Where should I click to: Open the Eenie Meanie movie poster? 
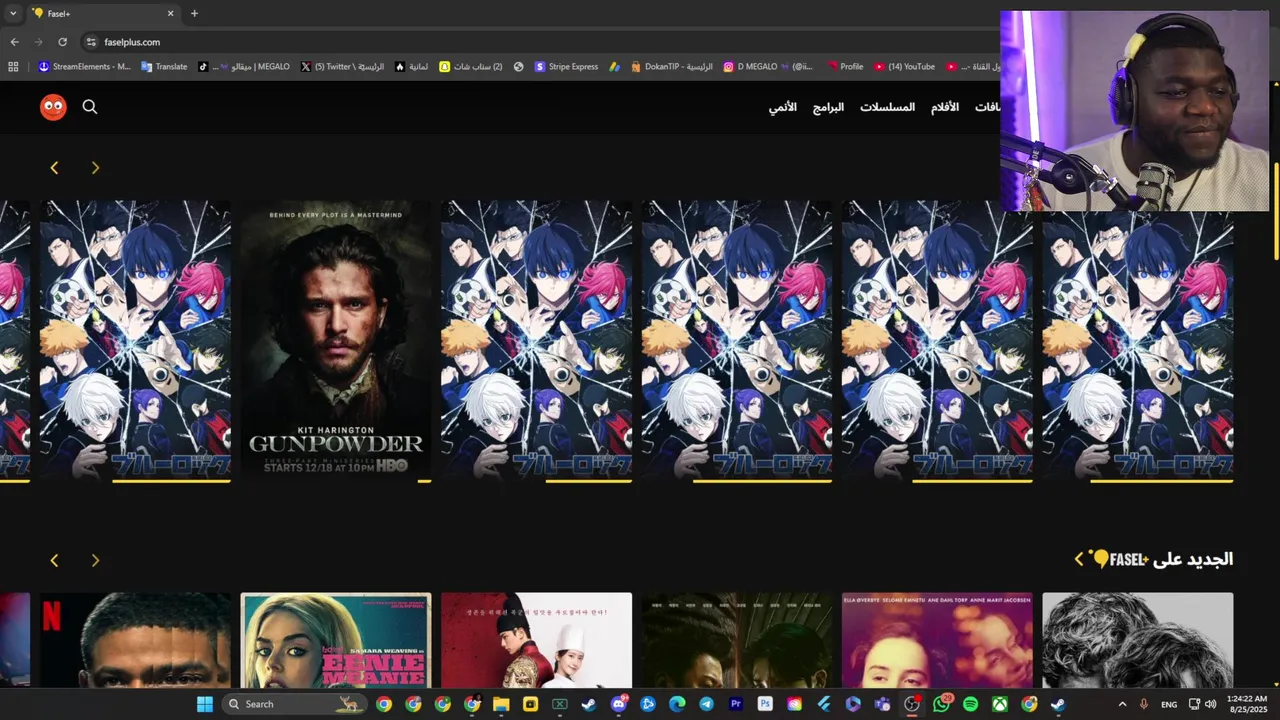point(336,640)
